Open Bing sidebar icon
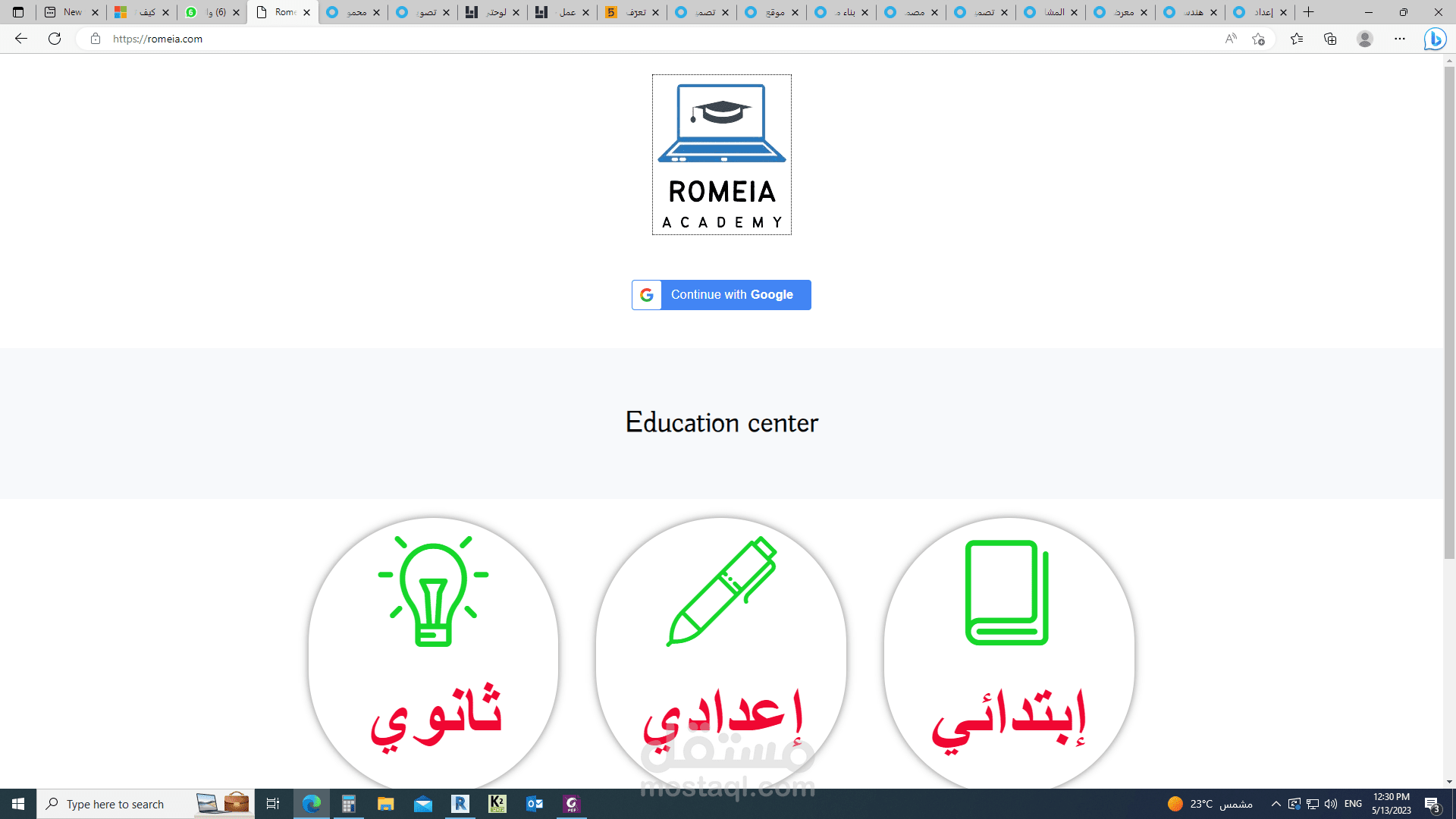 pyautogui.click(x=1435, y=39)
